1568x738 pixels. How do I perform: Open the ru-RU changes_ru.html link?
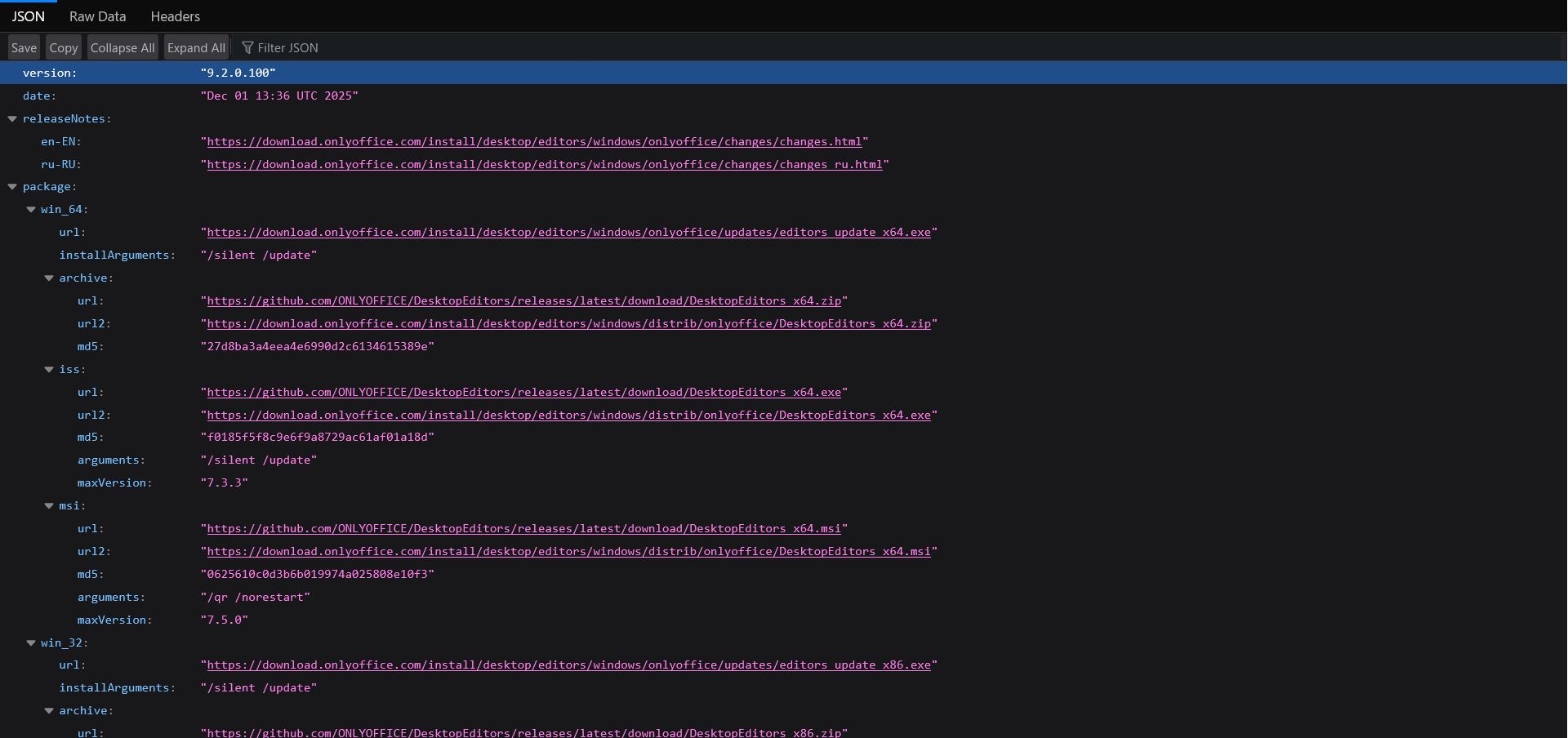pos(544,165)
